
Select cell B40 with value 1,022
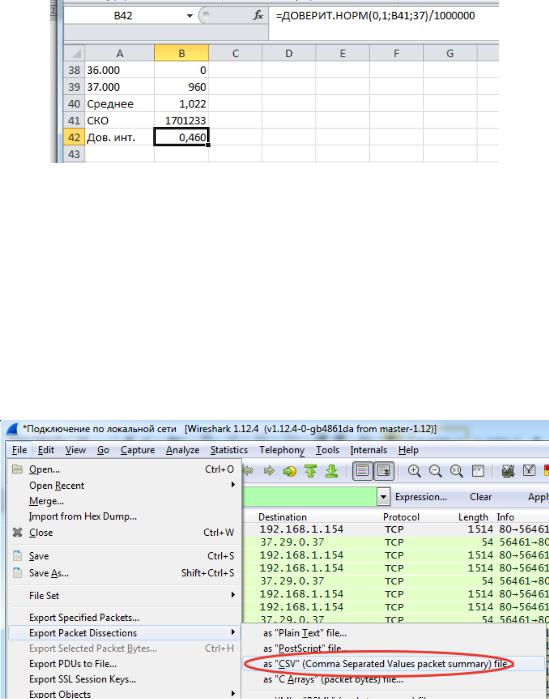pos(181,104)
